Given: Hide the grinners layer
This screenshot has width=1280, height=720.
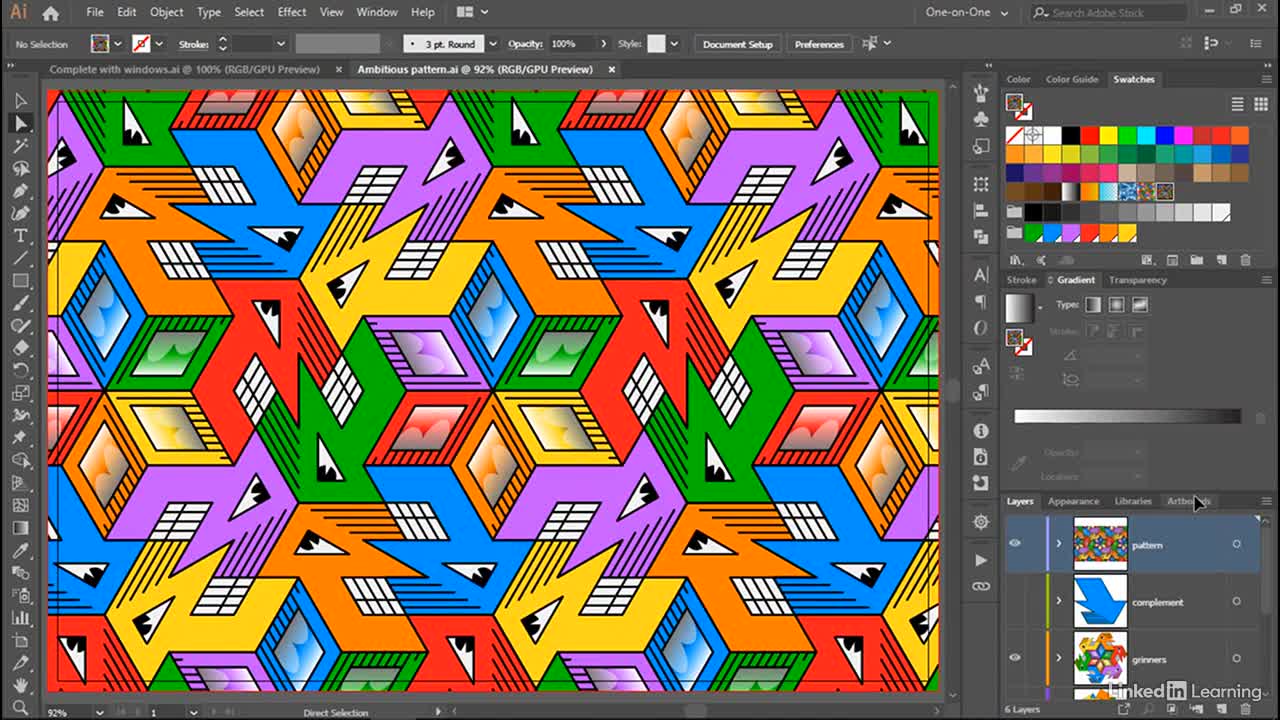Looking at the screenshot, I should click(1015, 658).
